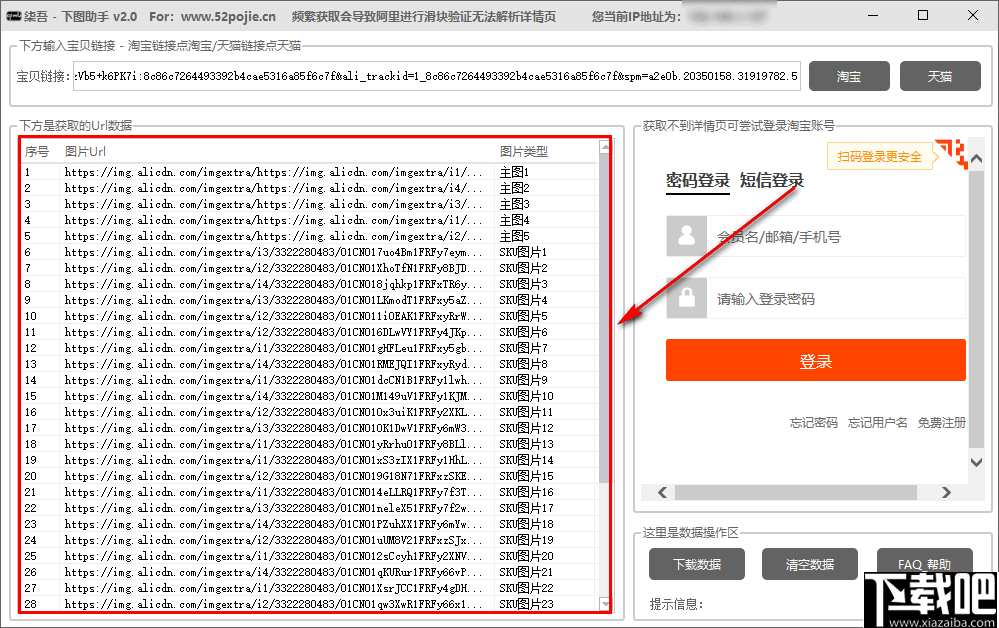999x628 pixels.
Task: Click the 图片类型 column header
Action: 524,152
